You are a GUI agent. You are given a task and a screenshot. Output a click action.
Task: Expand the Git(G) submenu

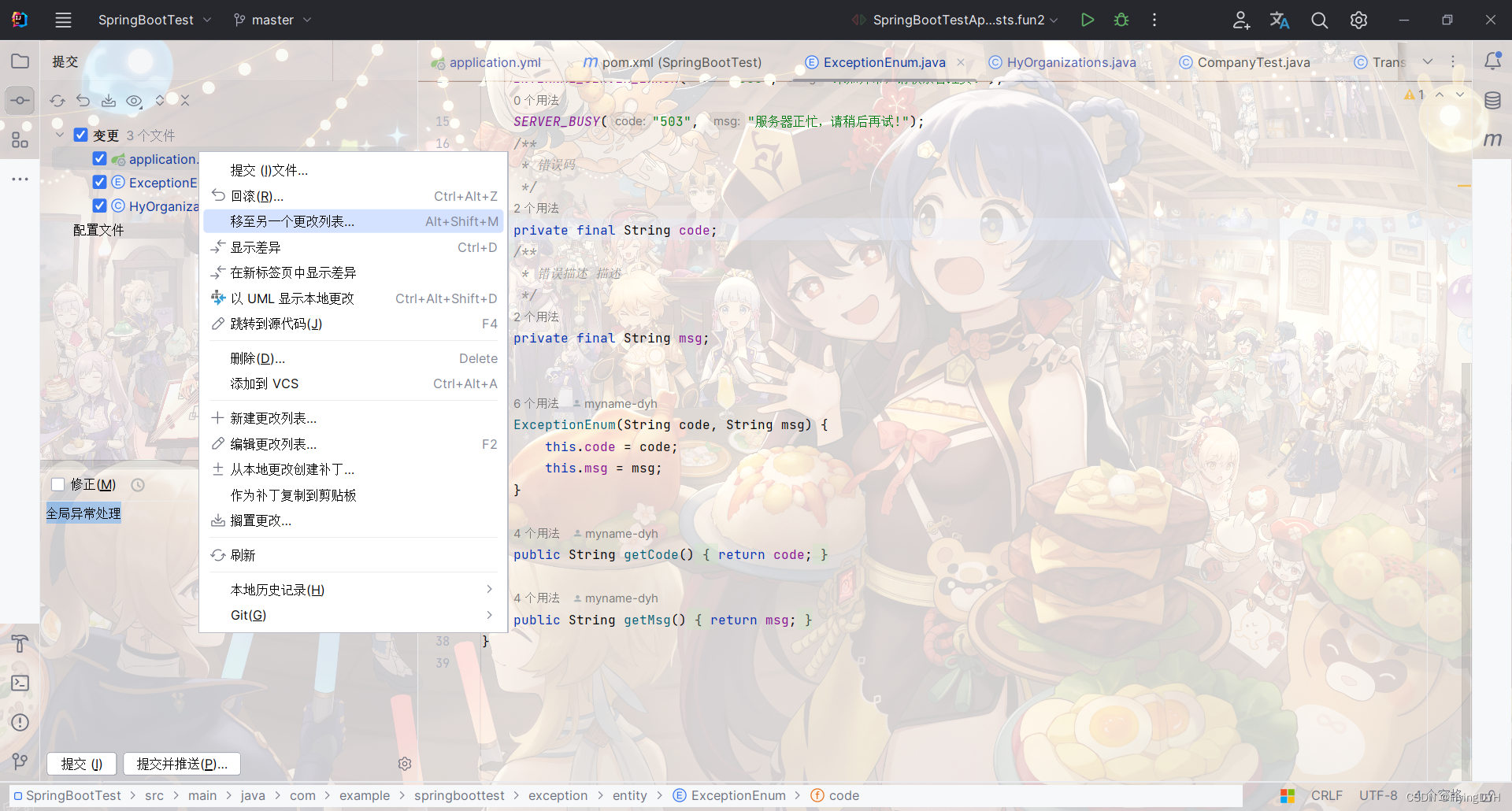[x=353, y=615]
